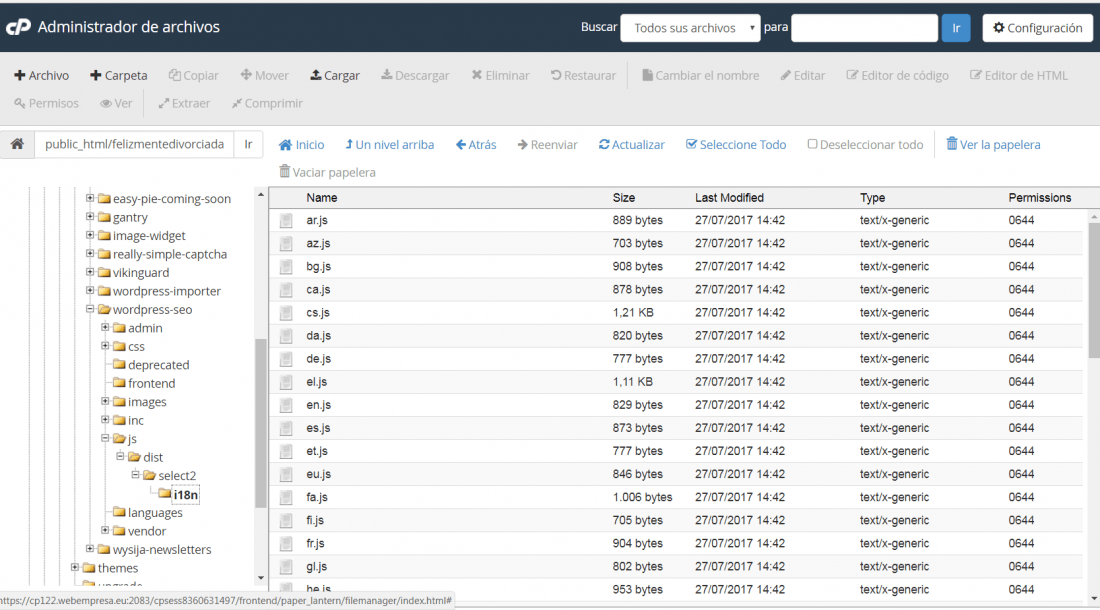Click the Restaurar toolbar button
This screenshot has height=610, width=1100.
[583, 75]
